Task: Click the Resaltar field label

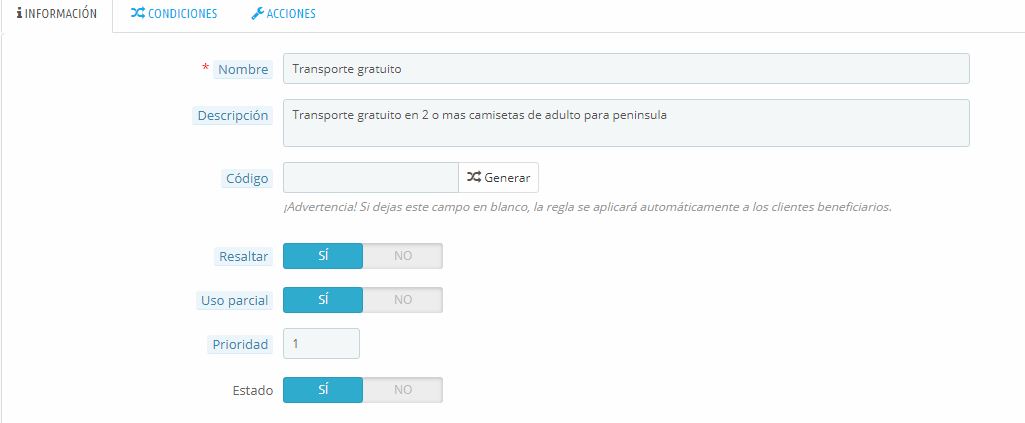Action: 243,257
